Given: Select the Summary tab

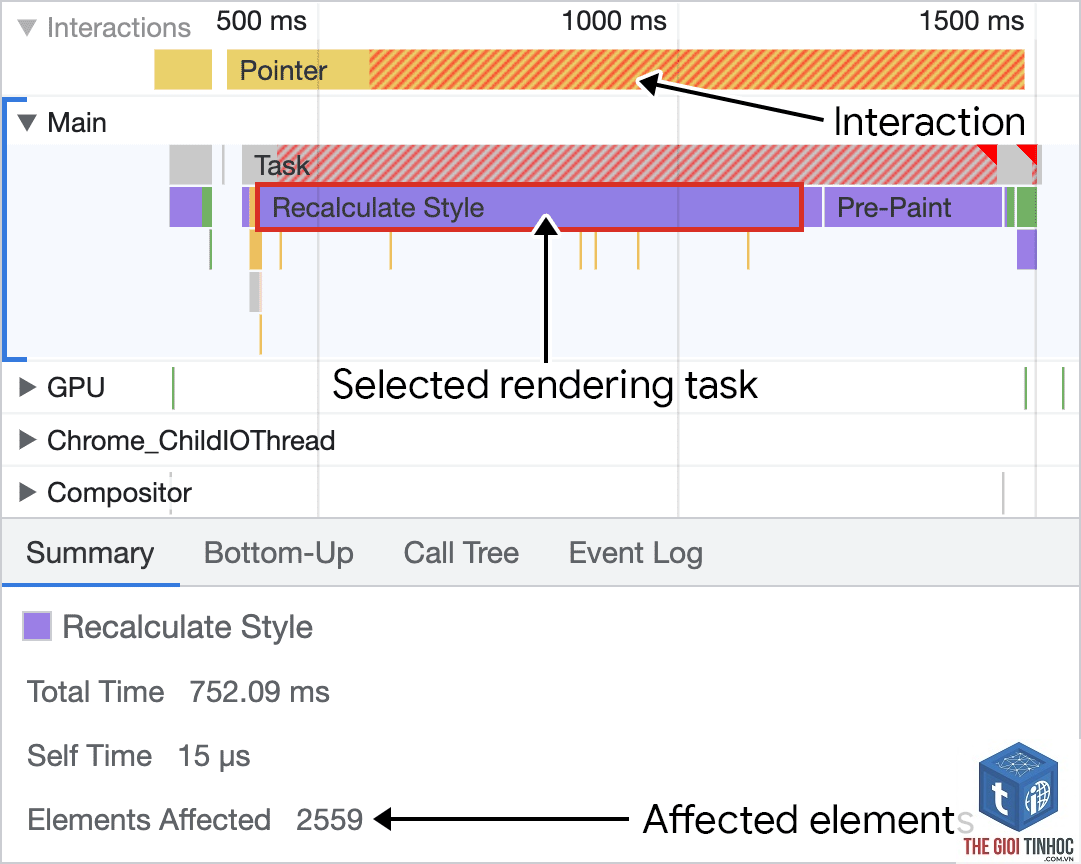Looking at the screenshot, I should click(90, 553).
